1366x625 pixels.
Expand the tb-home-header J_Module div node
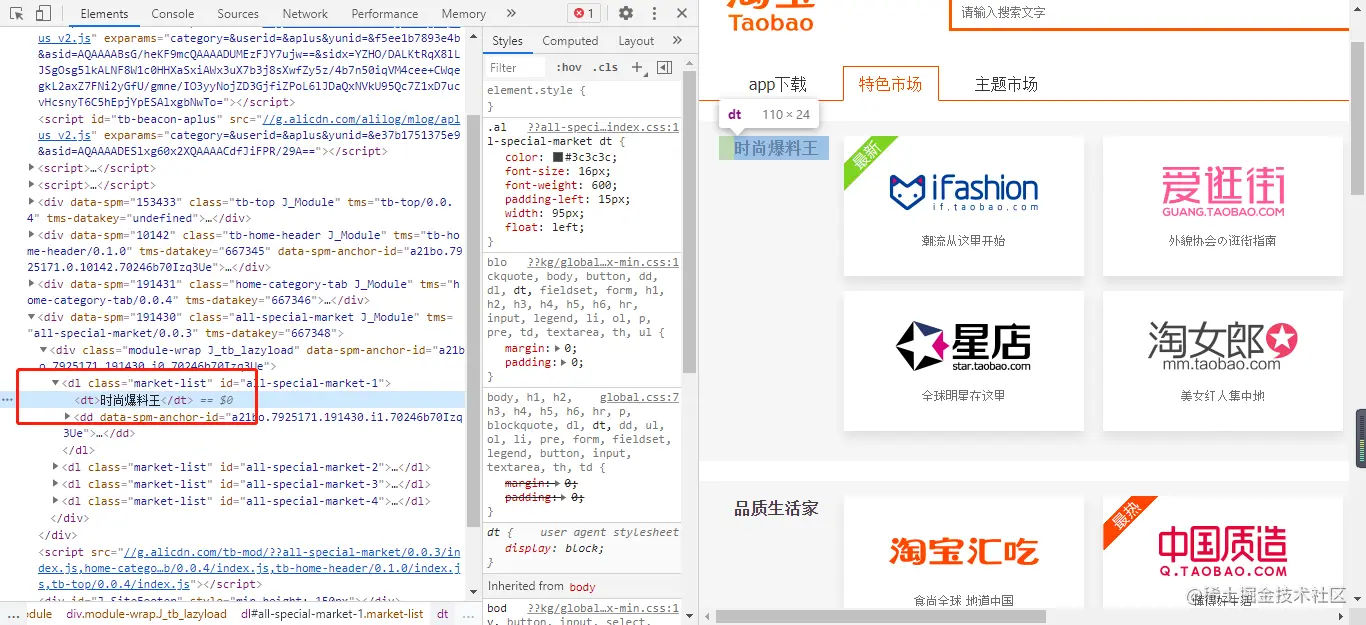[x=32, y=235]
